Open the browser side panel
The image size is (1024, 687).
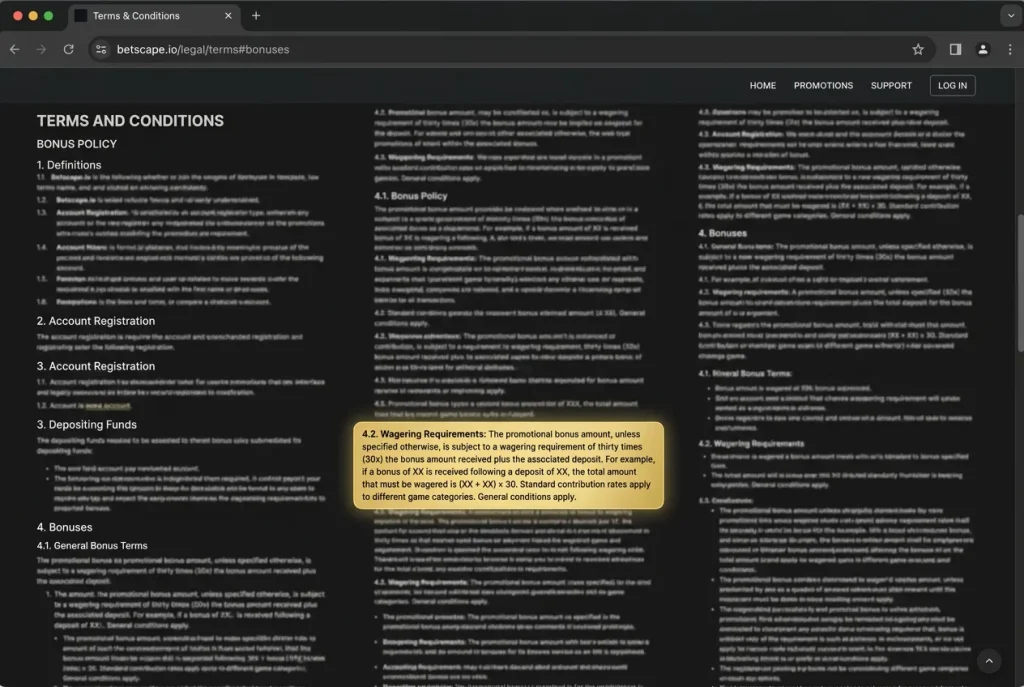click(955, 50)
